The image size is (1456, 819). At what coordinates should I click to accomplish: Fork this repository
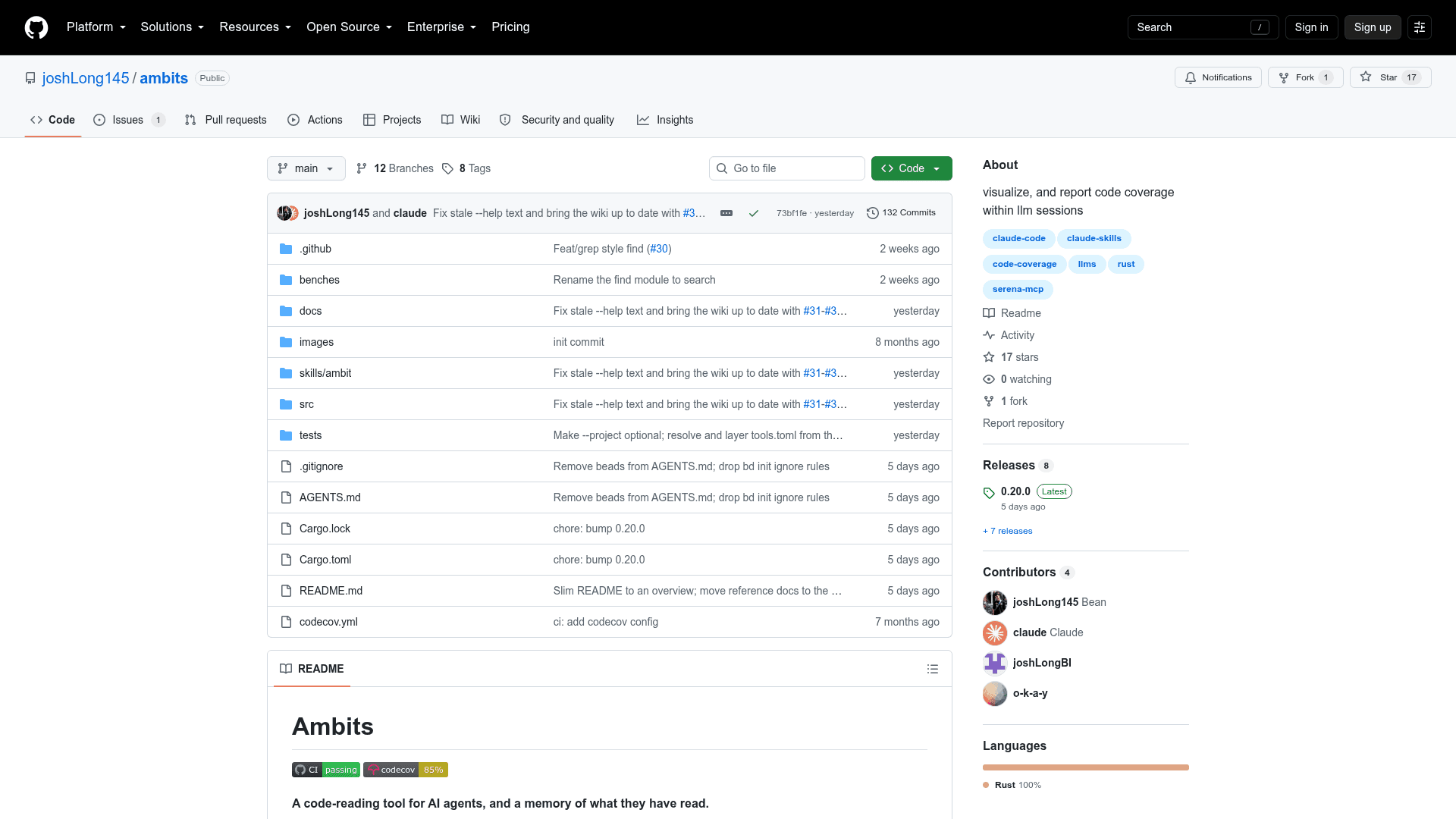point(1305,77)
